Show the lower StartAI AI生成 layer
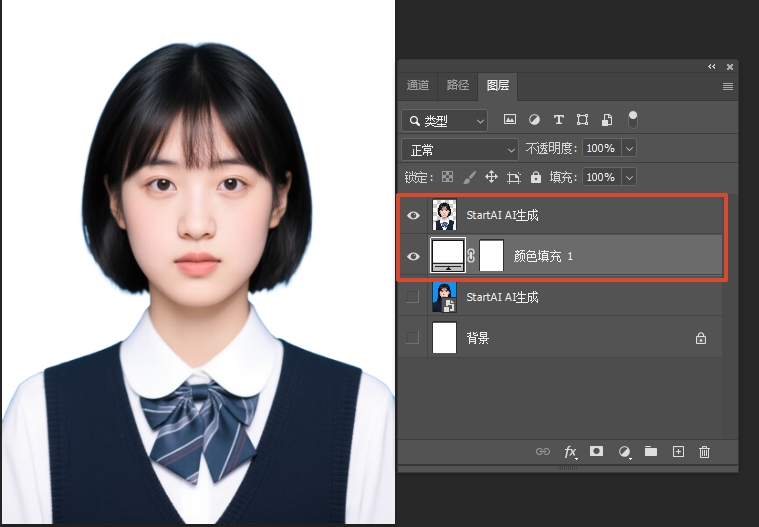Viewport: 759px width, 527px height. [412, 297]
